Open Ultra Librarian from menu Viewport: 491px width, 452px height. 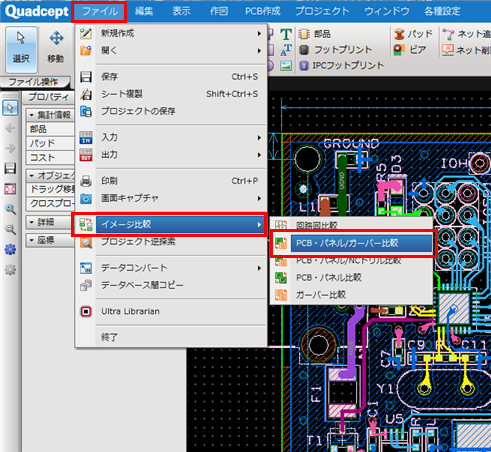(x=171, y=311)
